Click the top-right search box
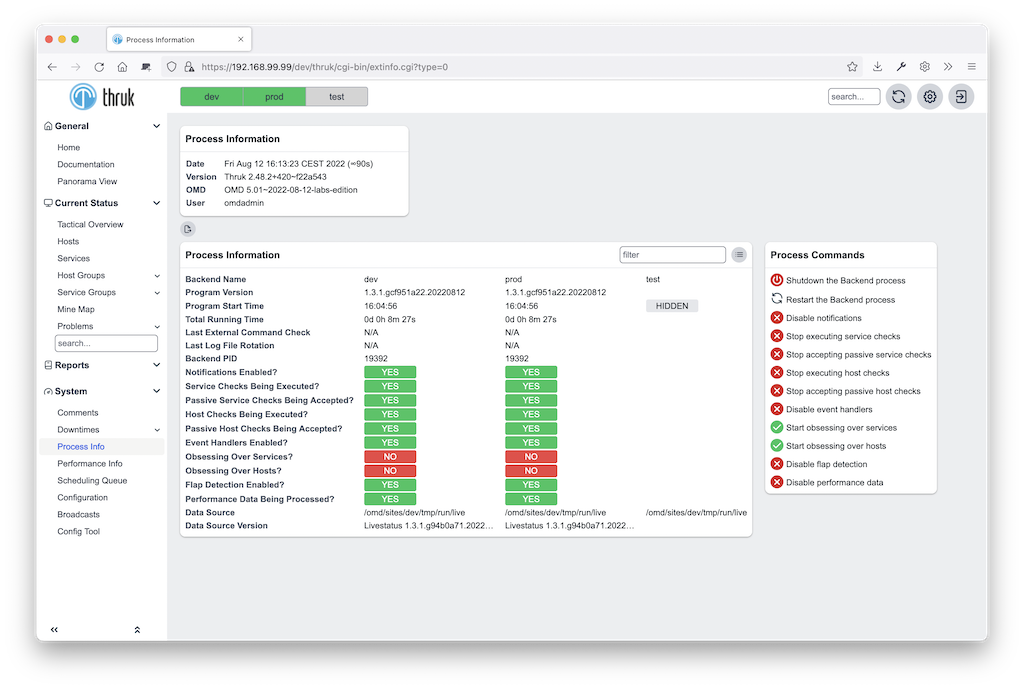Viewport: 1024px width, 689px height. pyautogui.click(x=854, y=97)
